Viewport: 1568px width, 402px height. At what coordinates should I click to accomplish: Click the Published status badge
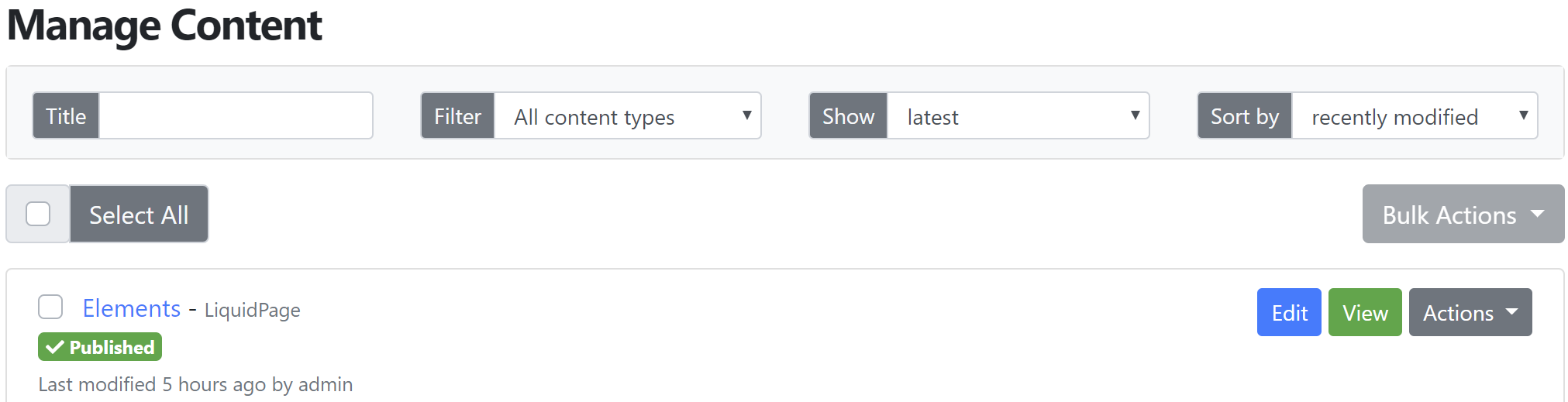tap(100, 347)
